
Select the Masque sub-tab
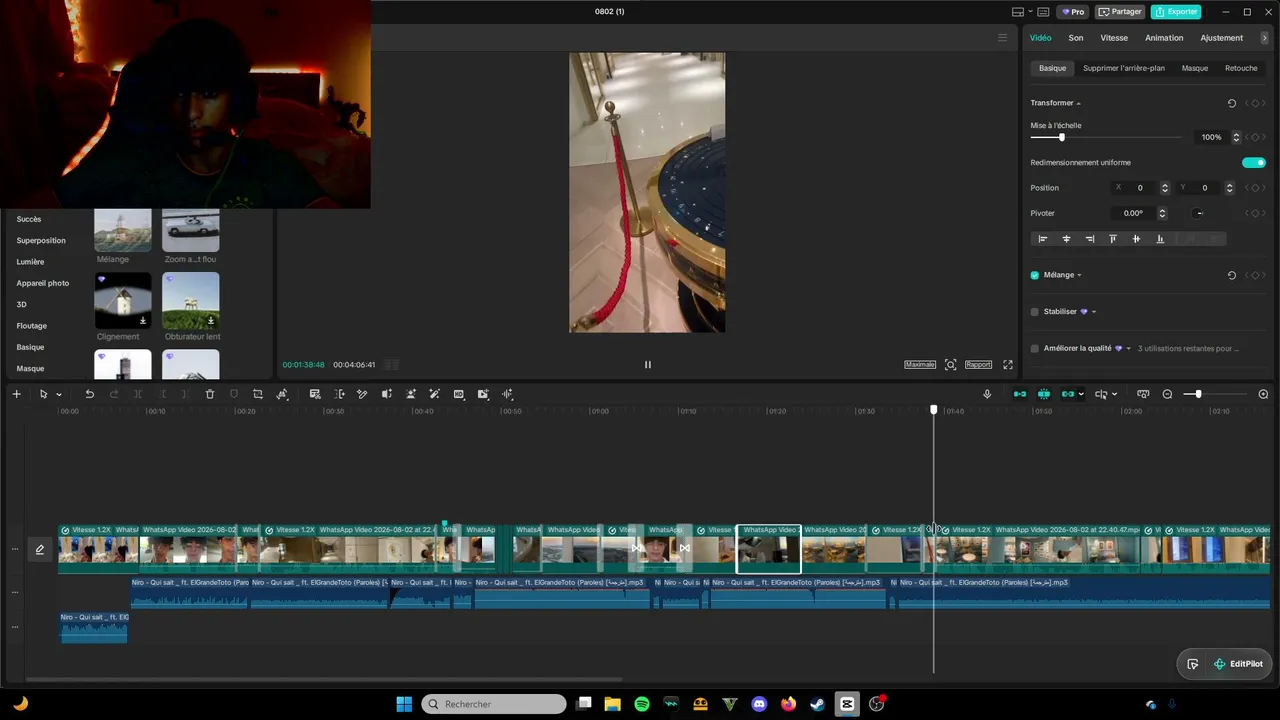click(1195, 68)
